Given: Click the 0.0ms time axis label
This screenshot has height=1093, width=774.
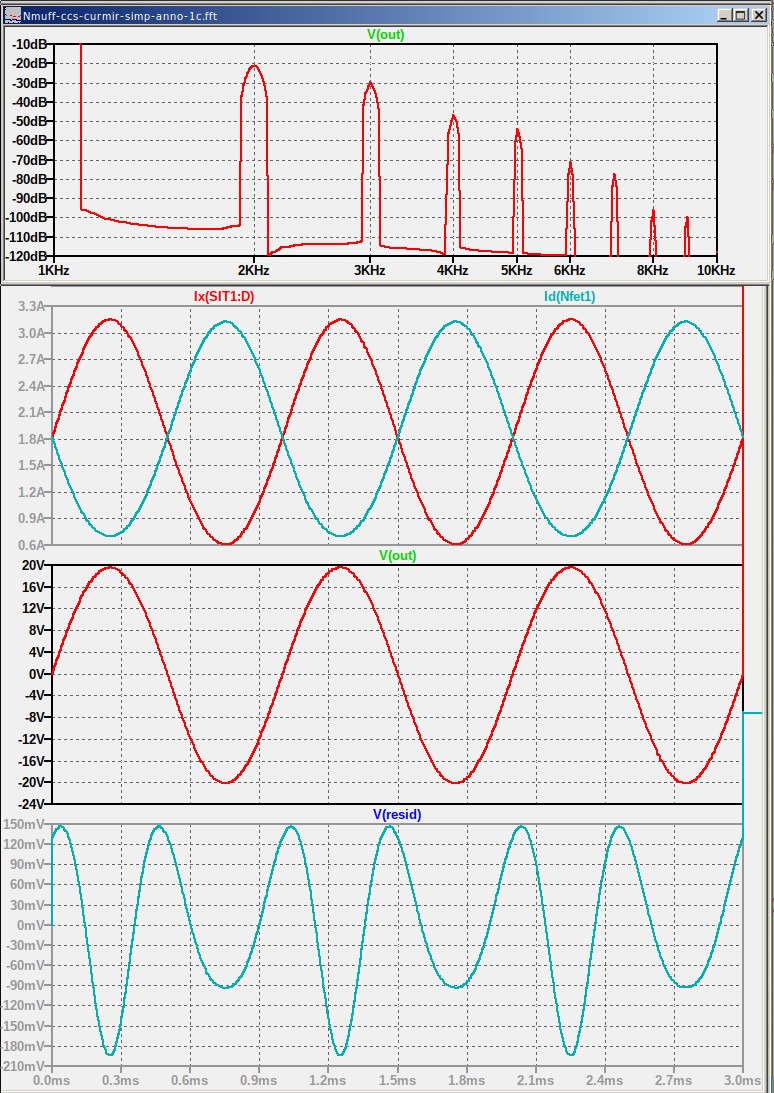Looking at the screenshot, I should point(52,1080).
